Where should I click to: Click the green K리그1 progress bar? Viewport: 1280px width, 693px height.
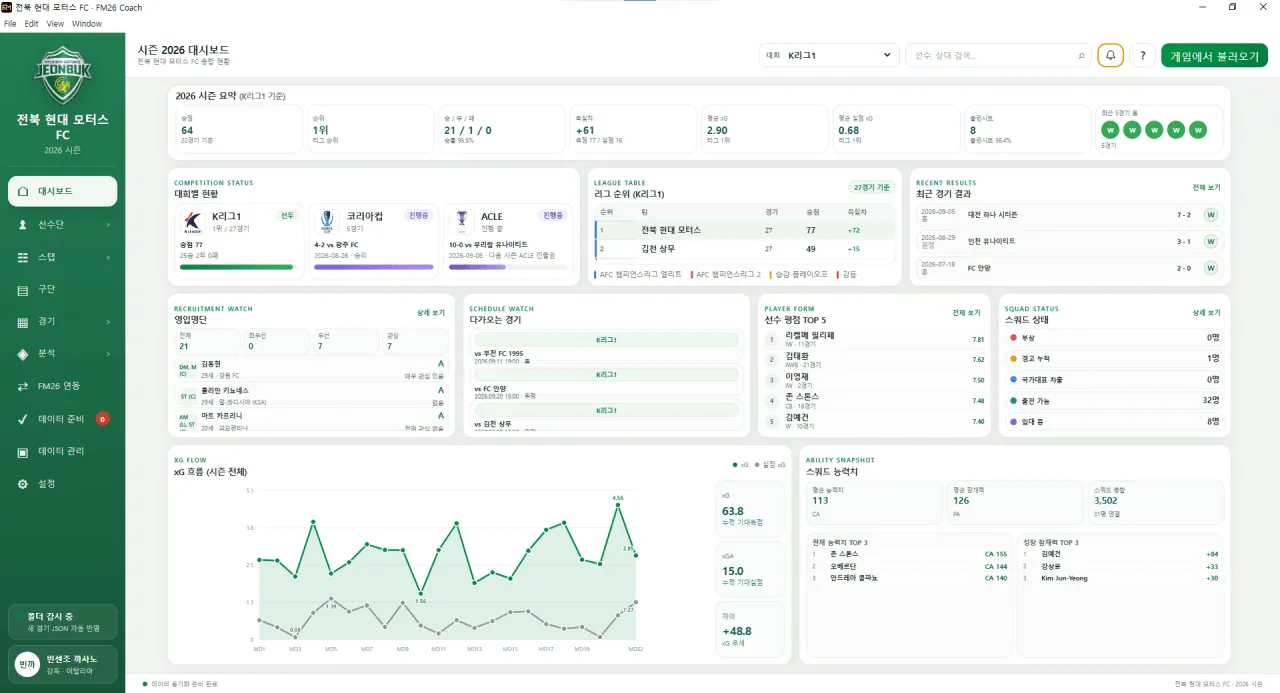click(x=238, y=267)
